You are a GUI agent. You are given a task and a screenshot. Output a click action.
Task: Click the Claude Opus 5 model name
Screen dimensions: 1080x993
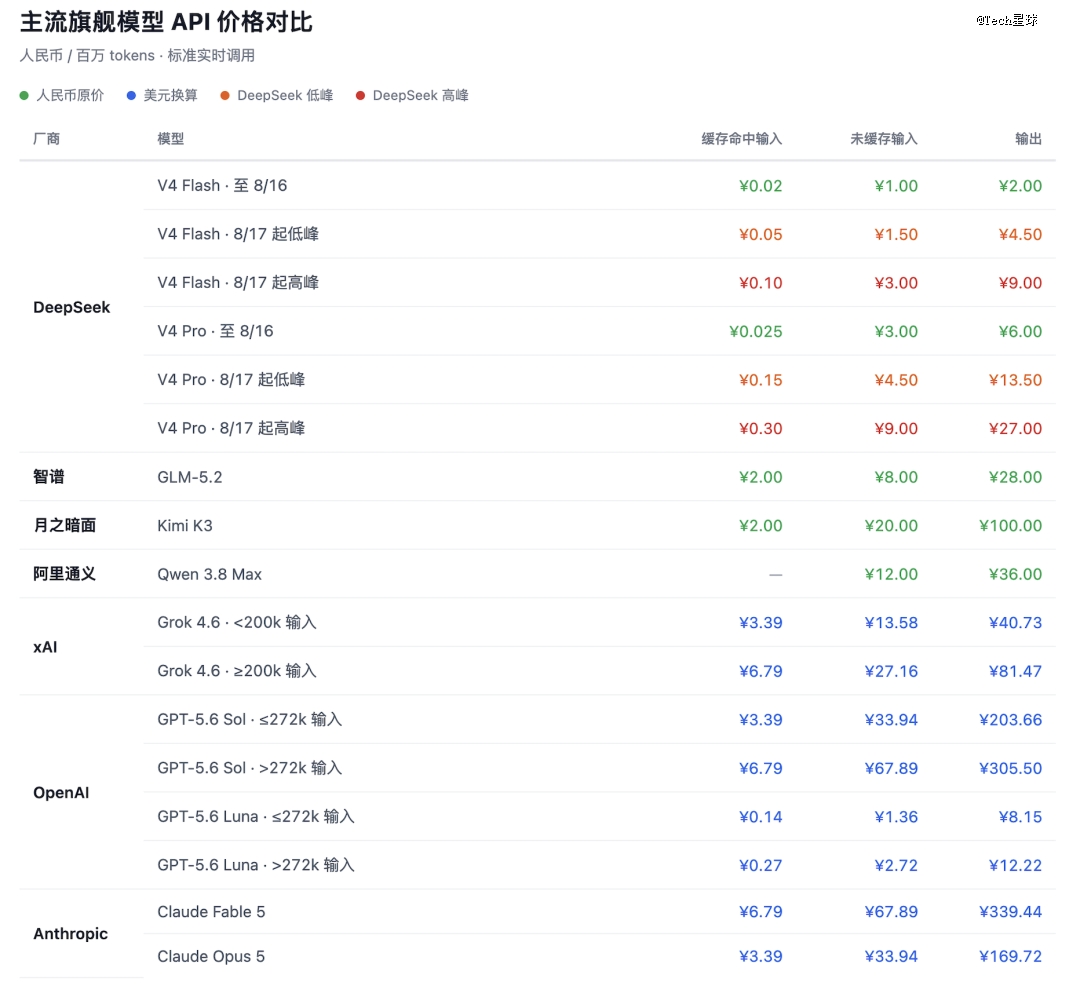211,957
